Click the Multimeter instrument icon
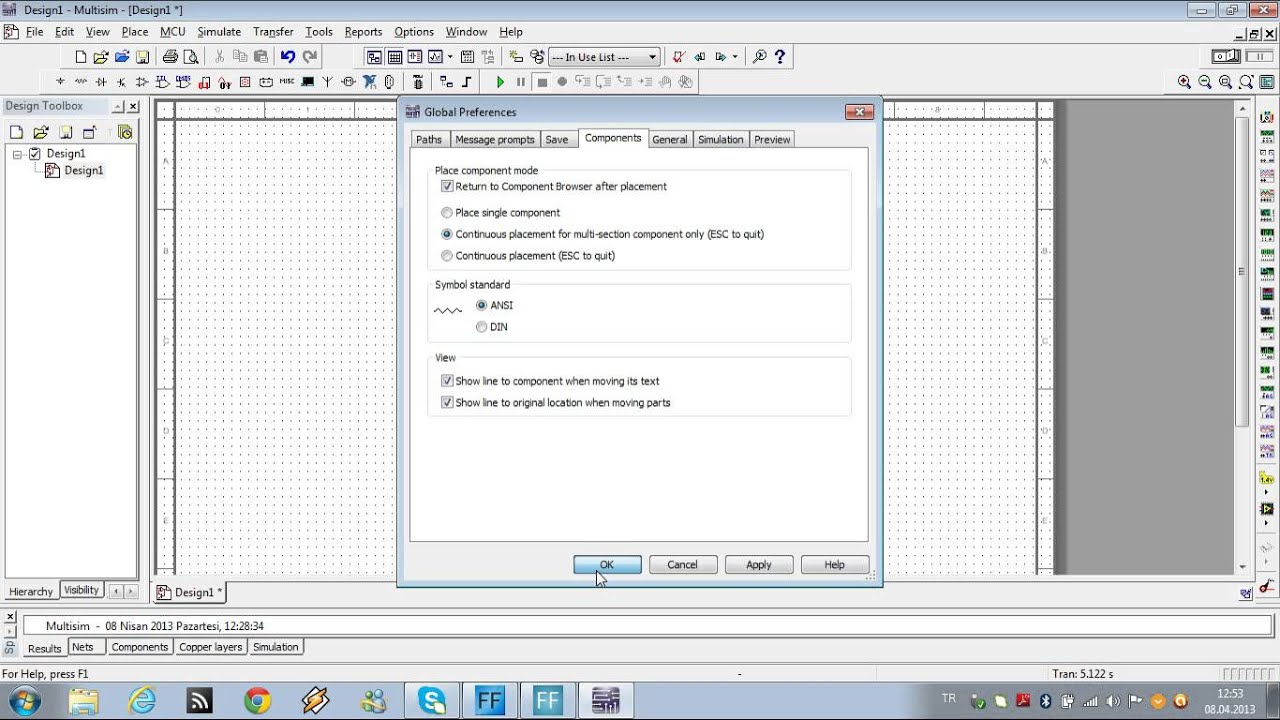 click(1267, 118)
